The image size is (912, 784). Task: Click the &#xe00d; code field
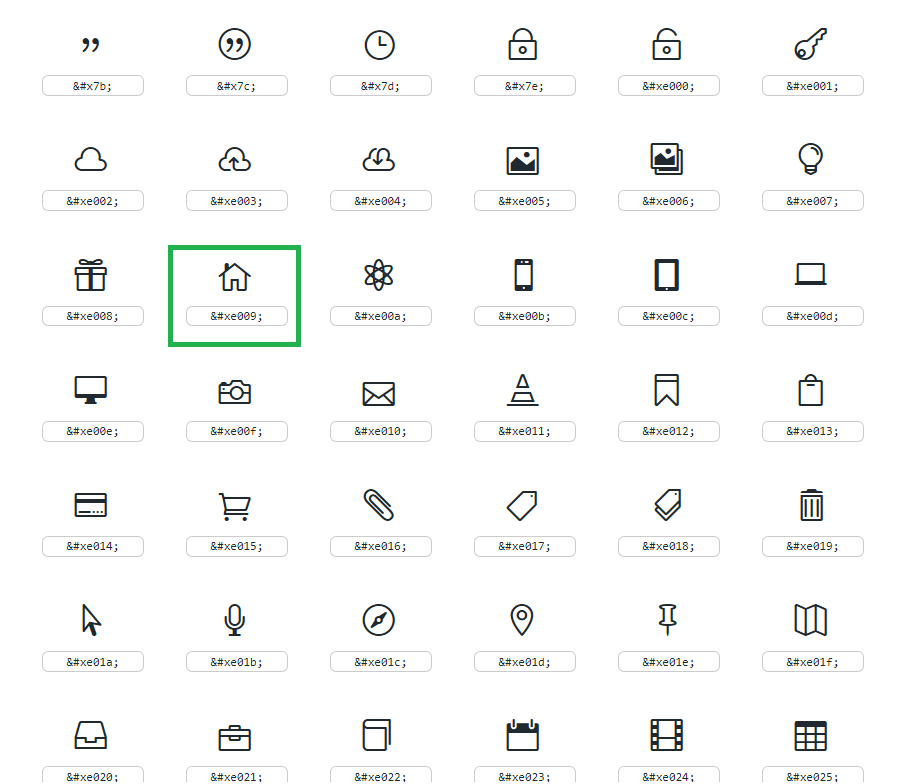pos(813,316)
